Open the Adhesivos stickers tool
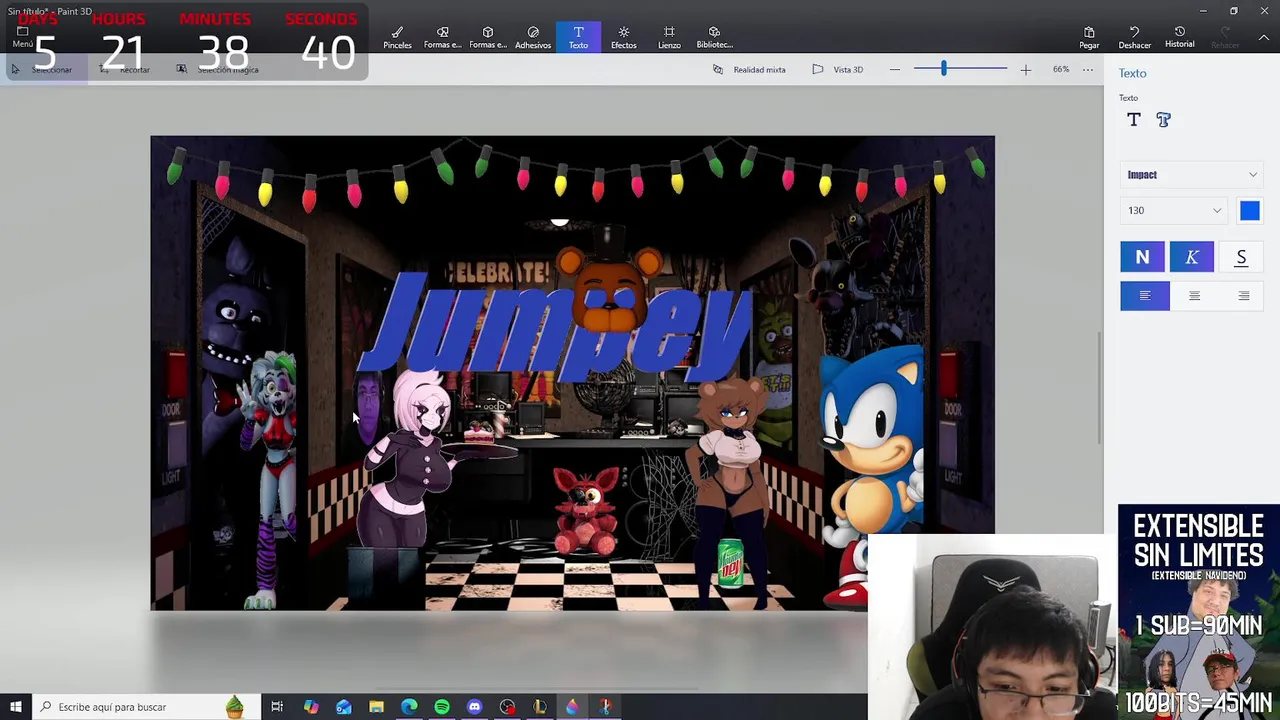Viewport: 1280px width, 720px height. pos(533,37)
